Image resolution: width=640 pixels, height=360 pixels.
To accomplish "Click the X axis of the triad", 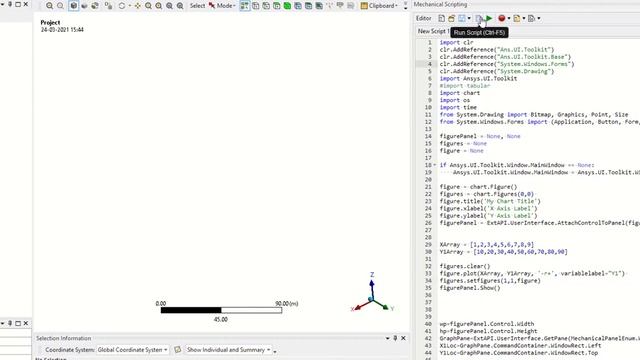I will coord(359,307).
